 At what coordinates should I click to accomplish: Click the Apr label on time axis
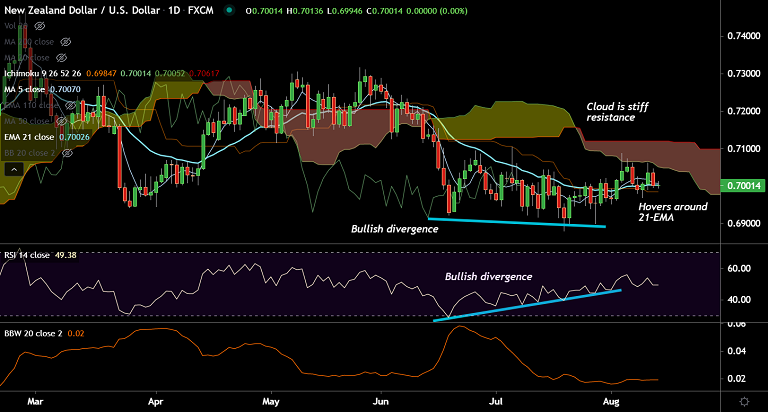pyautogui.click(x=155, y=402)
